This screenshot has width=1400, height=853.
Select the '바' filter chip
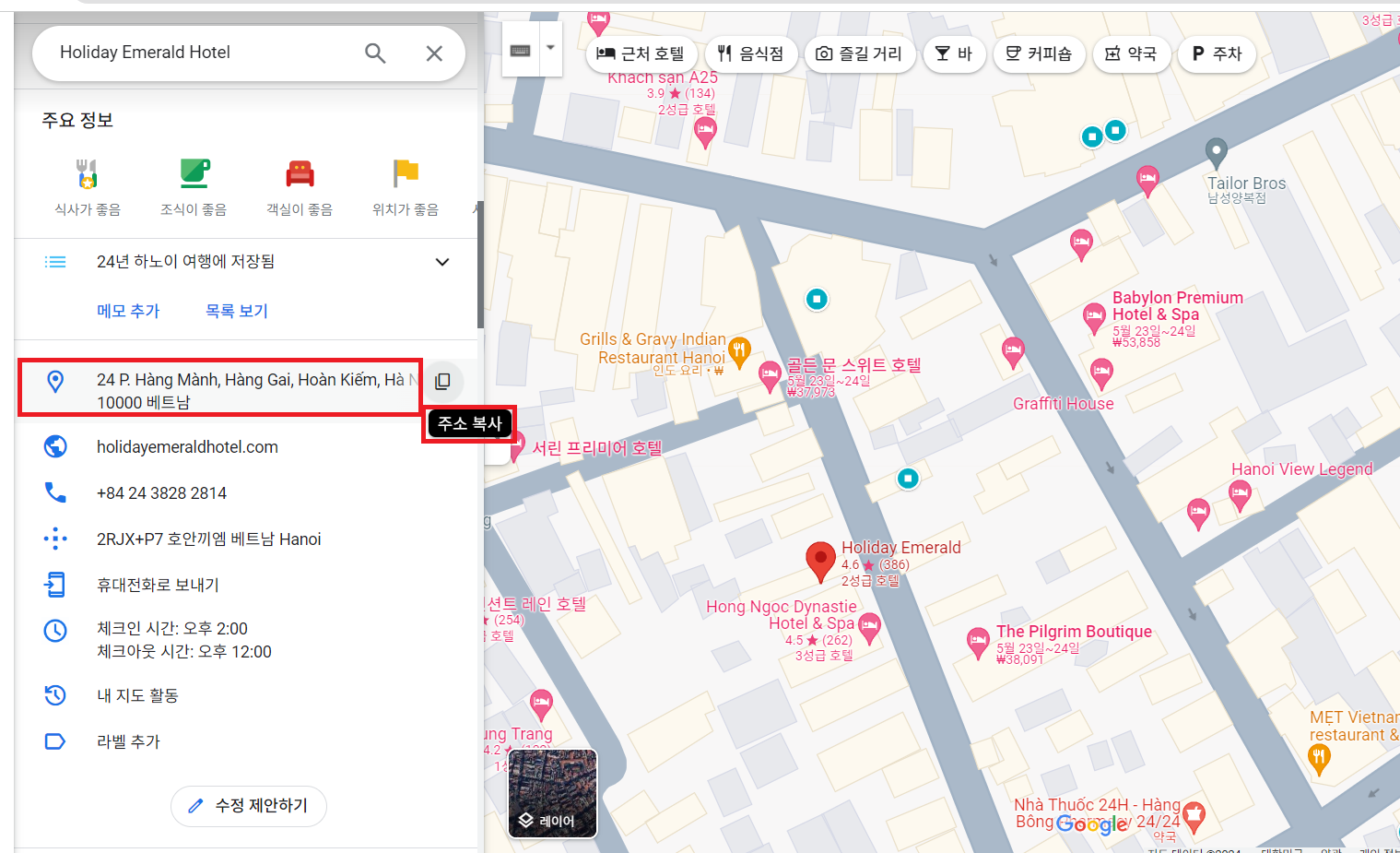(954, 54)
